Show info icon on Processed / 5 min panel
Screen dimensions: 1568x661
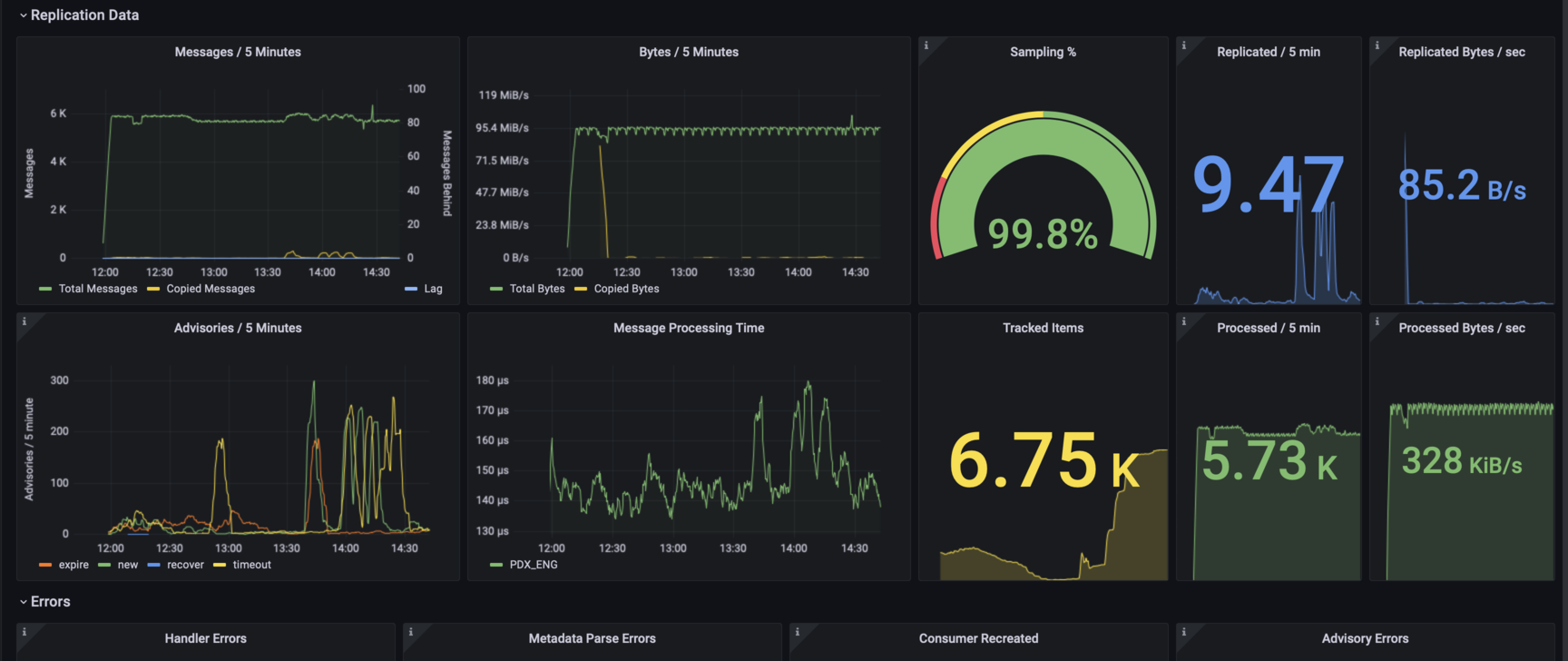click(x=1183, y=321)
